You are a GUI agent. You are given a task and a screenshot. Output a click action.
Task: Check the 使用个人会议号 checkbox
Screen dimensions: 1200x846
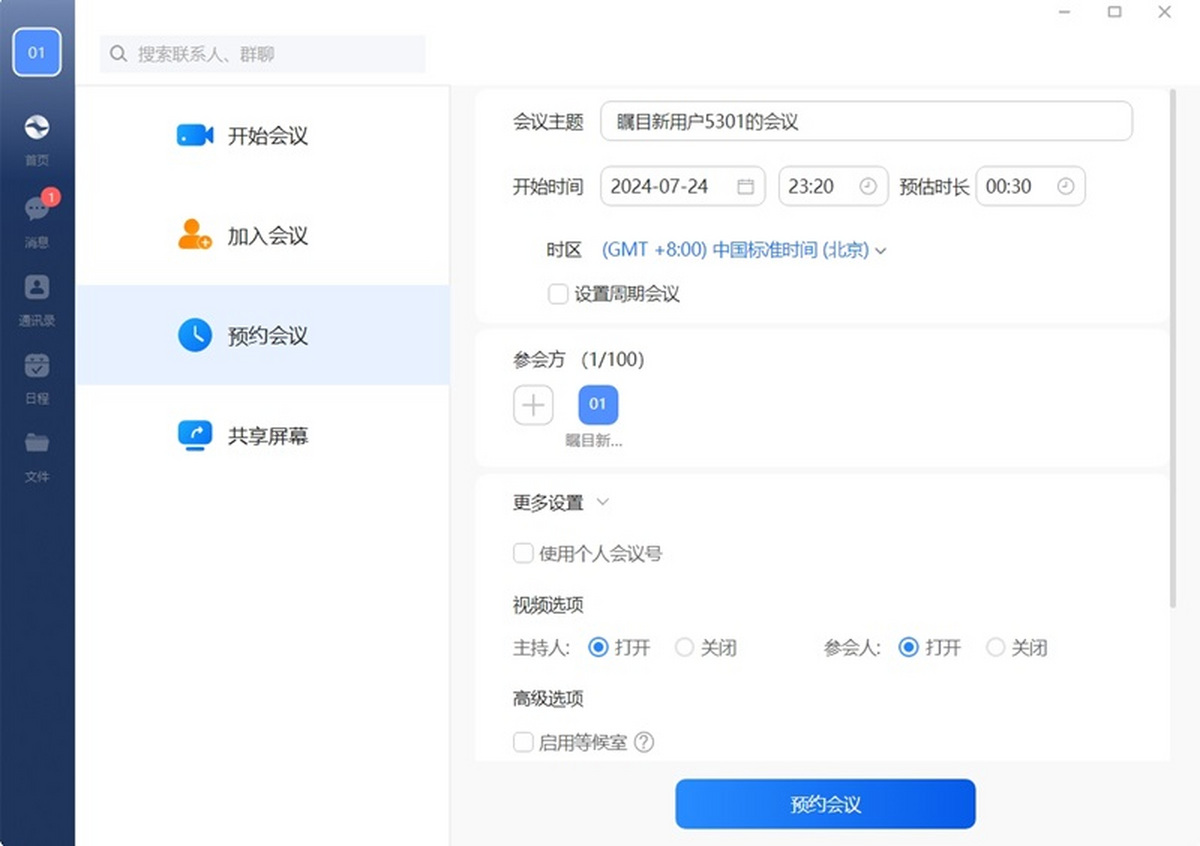tap(523, 553)
